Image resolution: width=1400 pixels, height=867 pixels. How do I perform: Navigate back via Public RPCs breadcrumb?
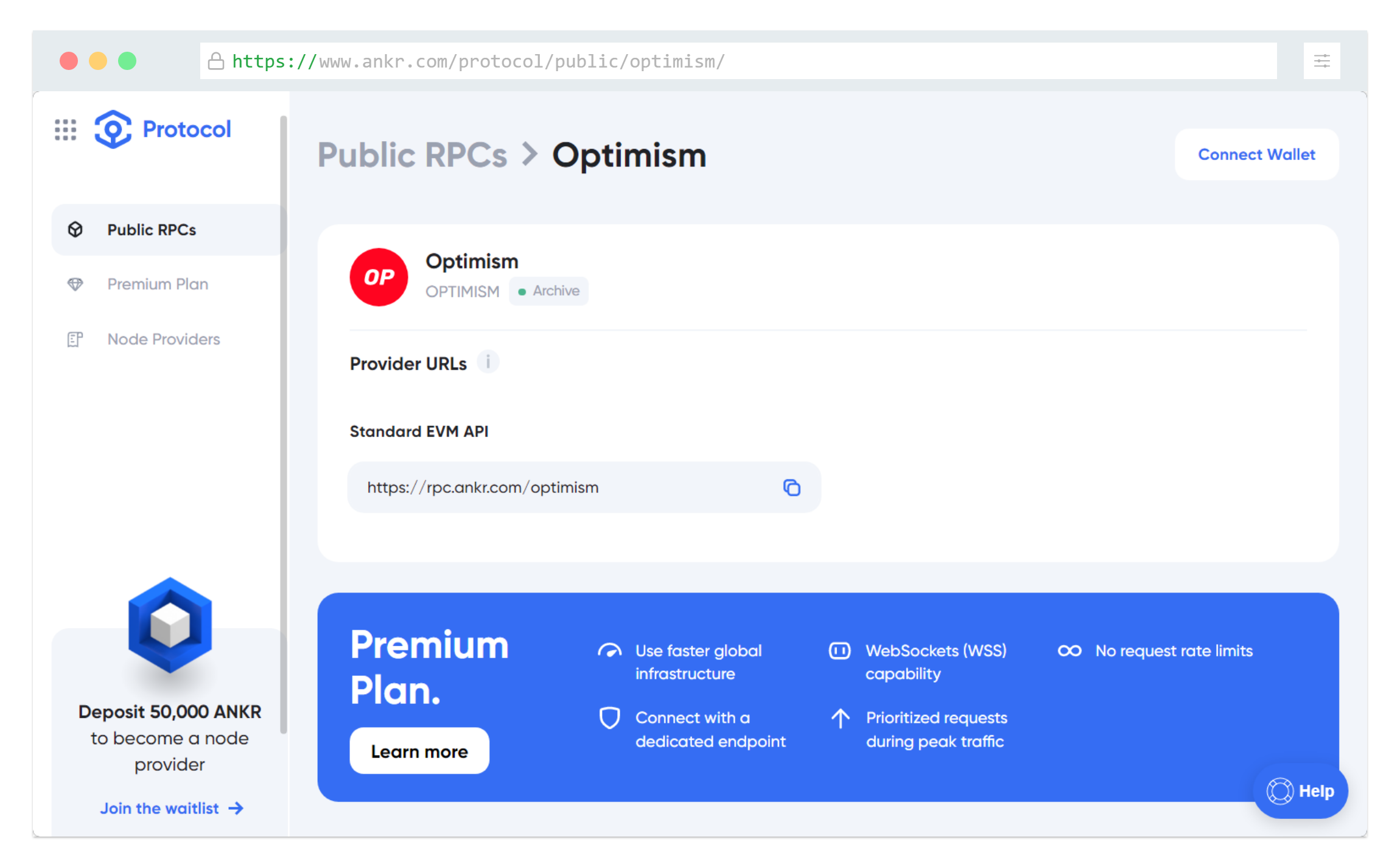tap(412, 155)
